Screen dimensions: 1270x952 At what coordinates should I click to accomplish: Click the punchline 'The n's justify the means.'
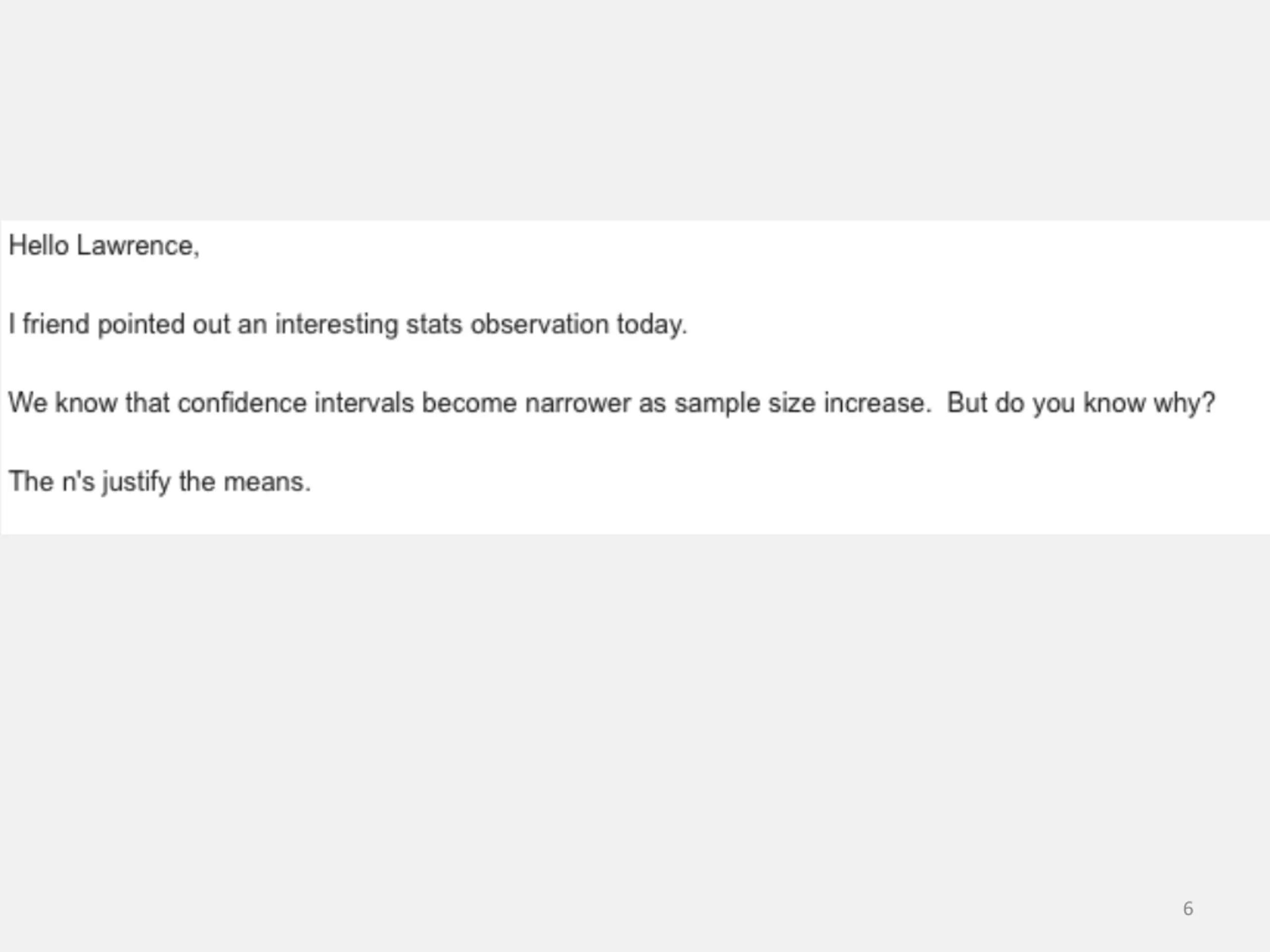pyautogui.click(x=160, y=482)
